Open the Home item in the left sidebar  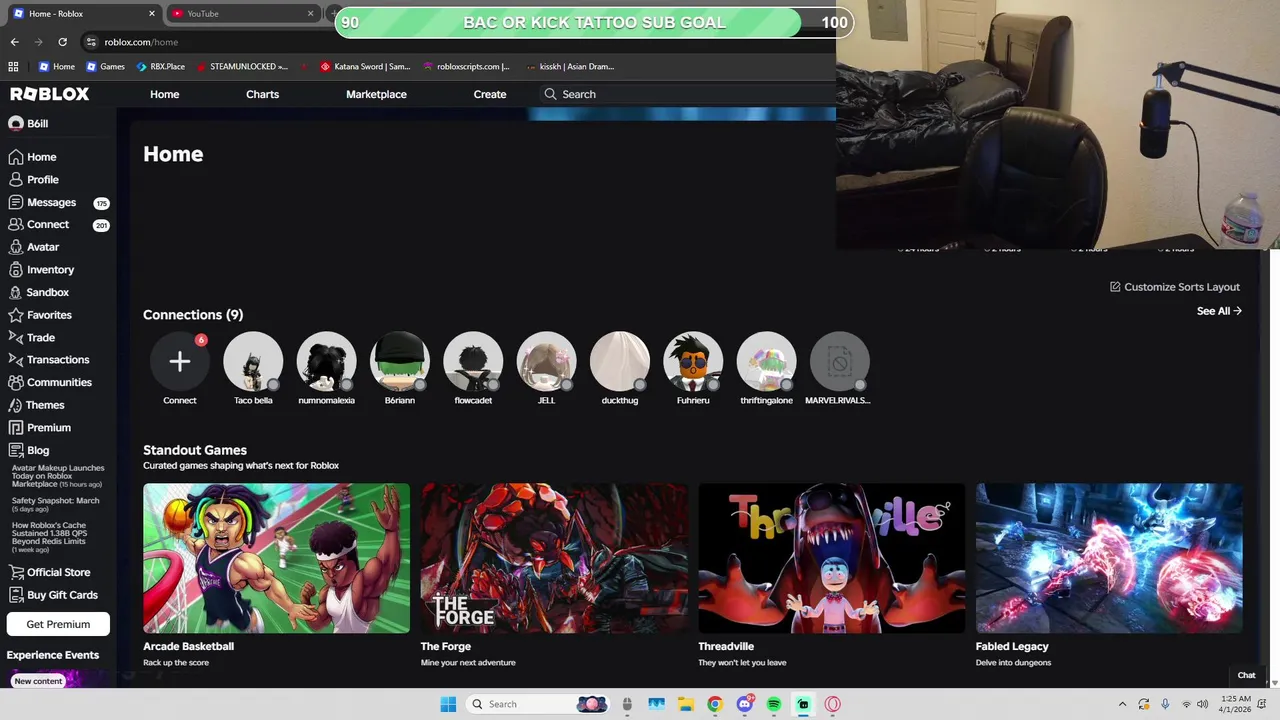coord(32,157)
